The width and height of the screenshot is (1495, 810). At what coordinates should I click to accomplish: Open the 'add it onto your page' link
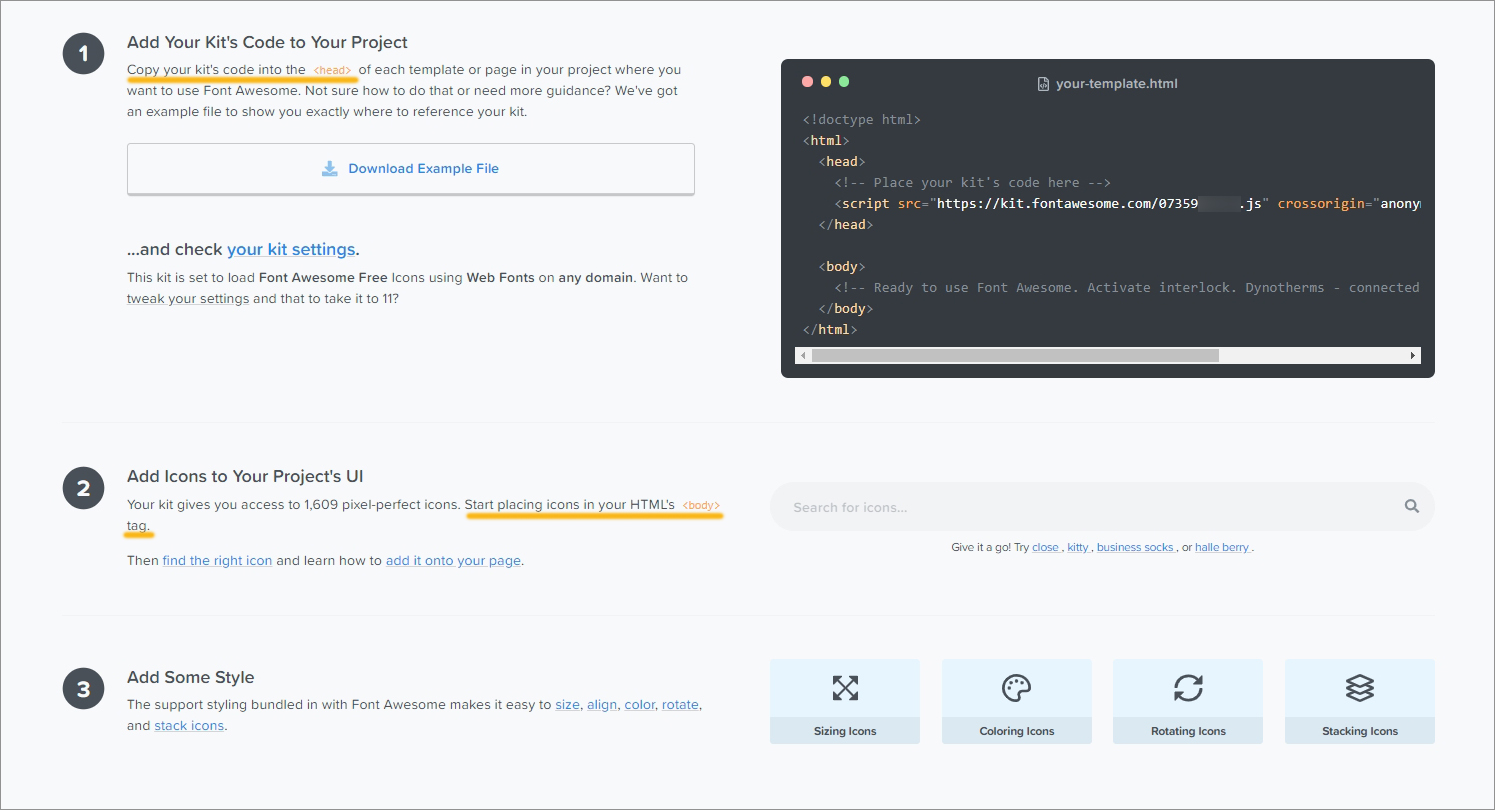pyautogui.click(x=453, y=561)
